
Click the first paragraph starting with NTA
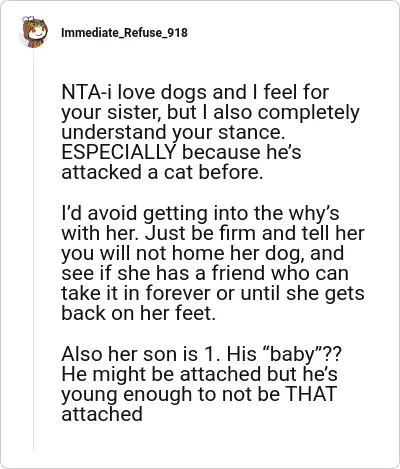point(210,132)
